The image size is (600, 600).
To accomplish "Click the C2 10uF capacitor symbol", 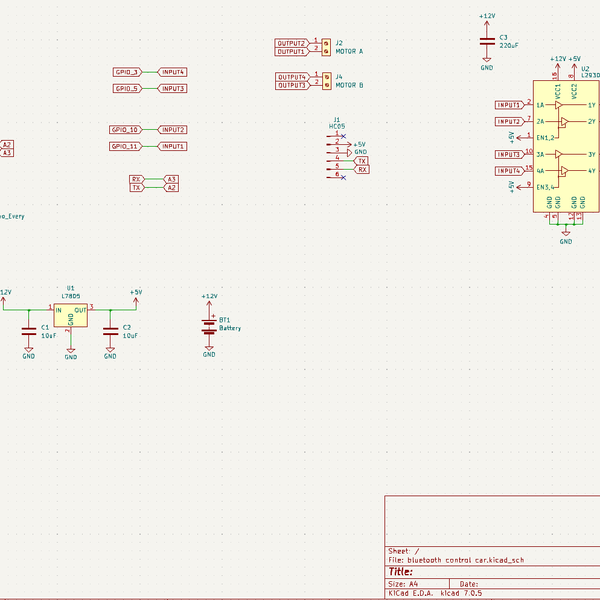I will click(x=109, y=329).
